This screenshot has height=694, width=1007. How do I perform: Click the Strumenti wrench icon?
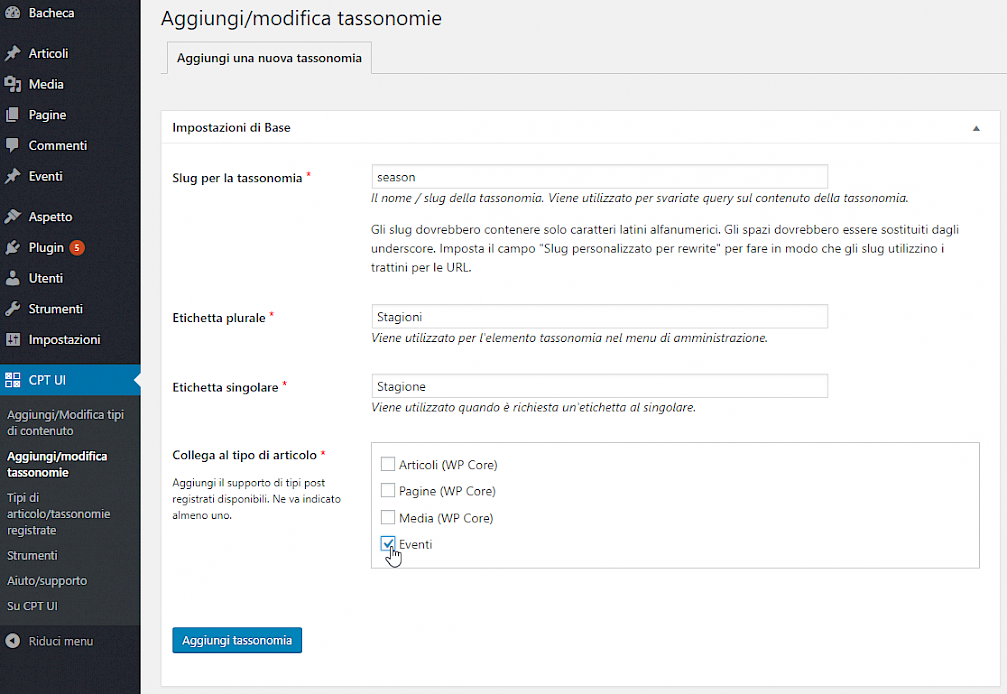point(13,309)
